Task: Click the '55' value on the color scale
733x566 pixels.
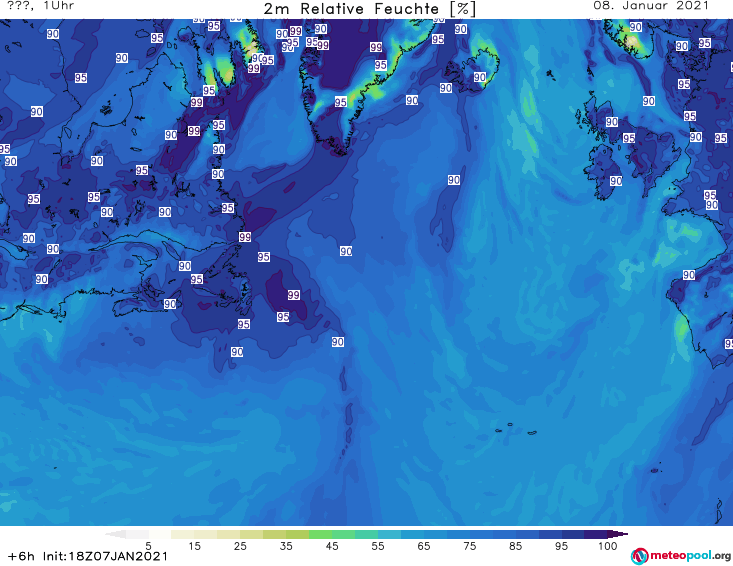Action: point(377,546)
